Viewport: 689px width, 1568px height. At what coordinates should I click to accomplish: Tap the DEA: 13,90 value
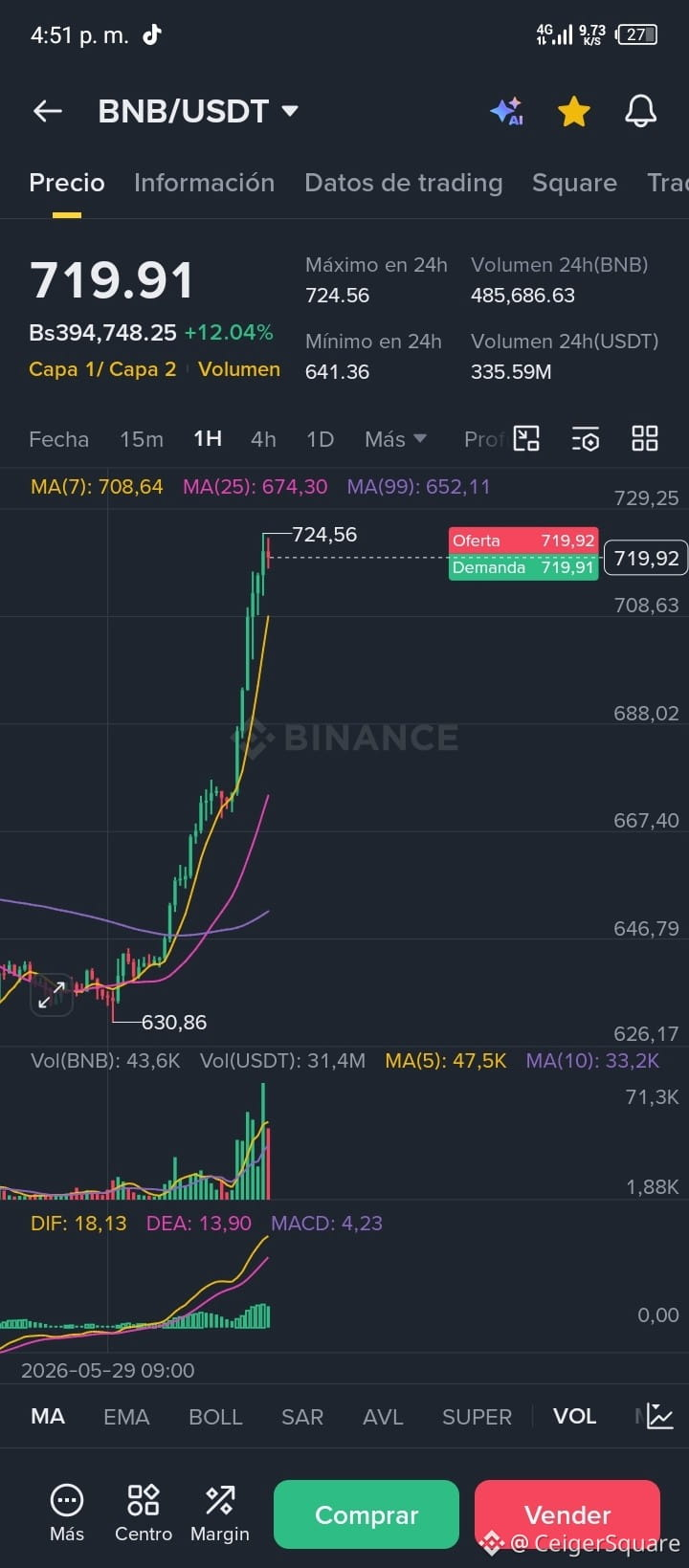pyautogui.click(x=199, y=1224)
